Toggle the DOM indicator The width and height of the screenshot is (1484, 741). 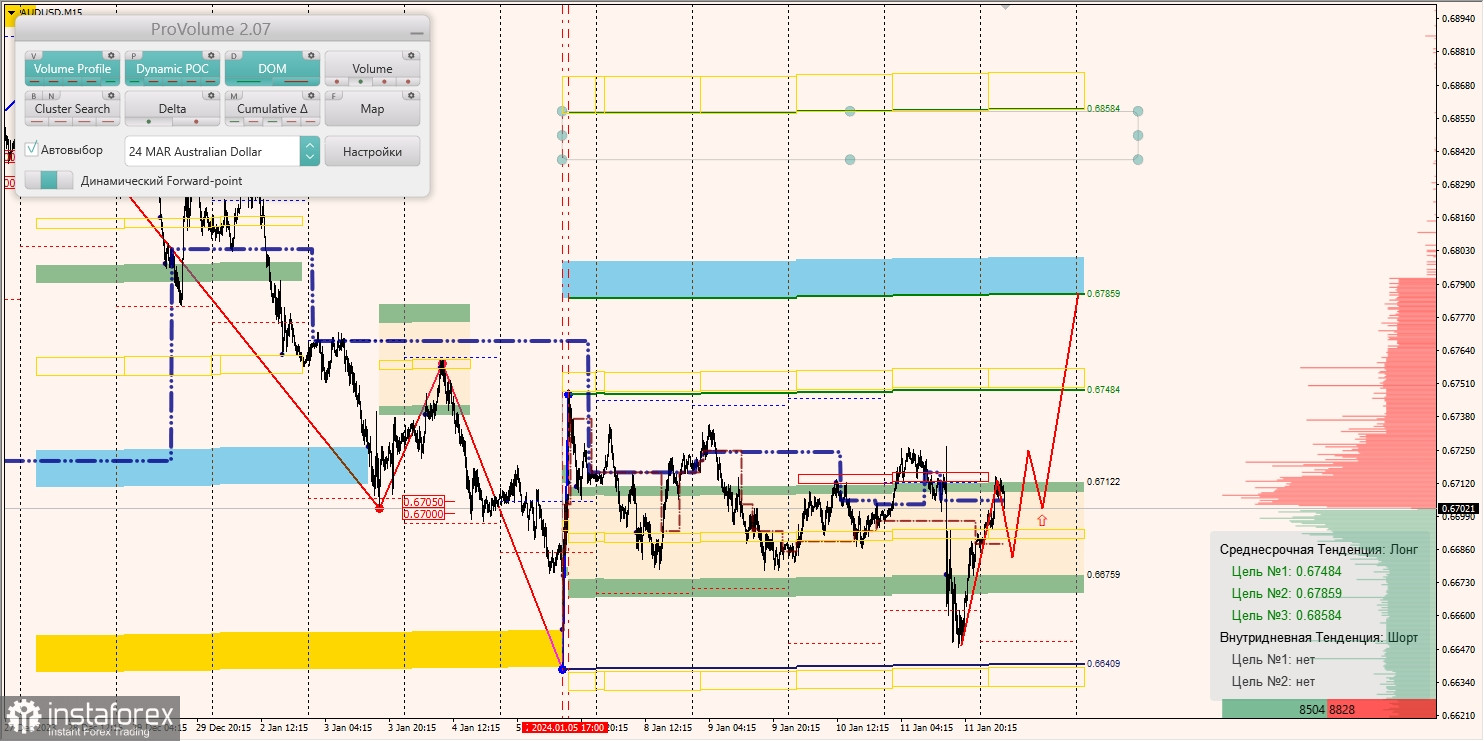(272, 69)
